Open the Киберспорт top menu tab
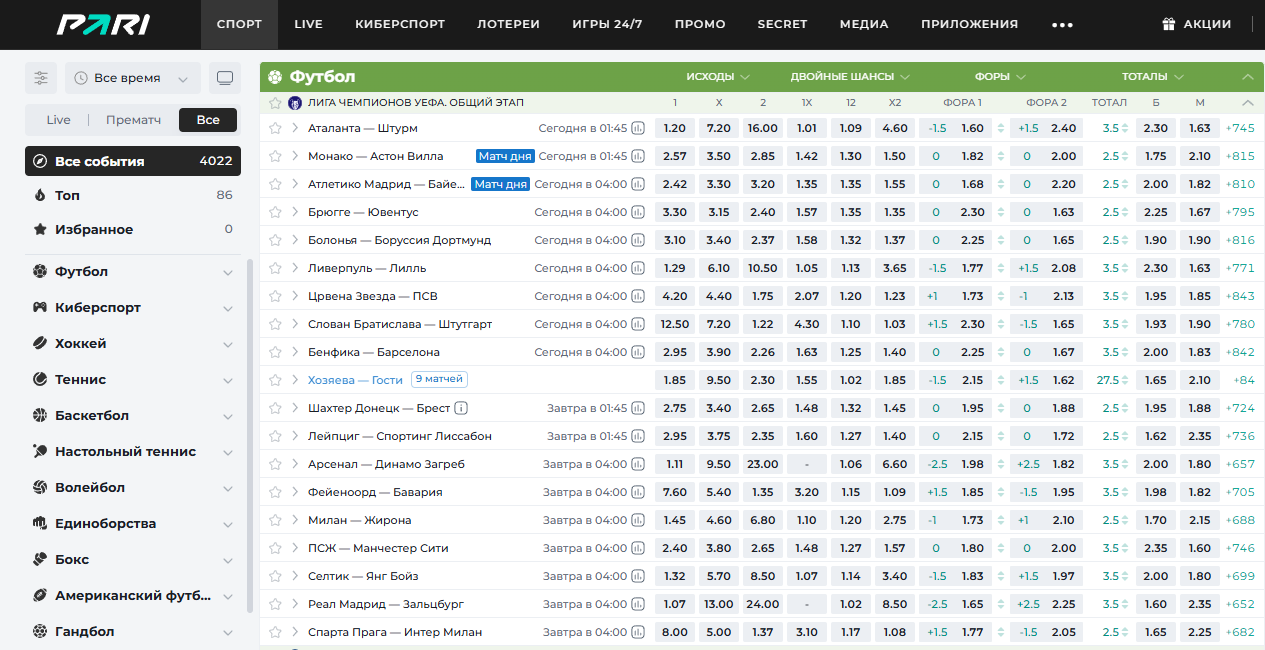The height and width of the screenshot is (650, 1265). [x=400, y=24]
